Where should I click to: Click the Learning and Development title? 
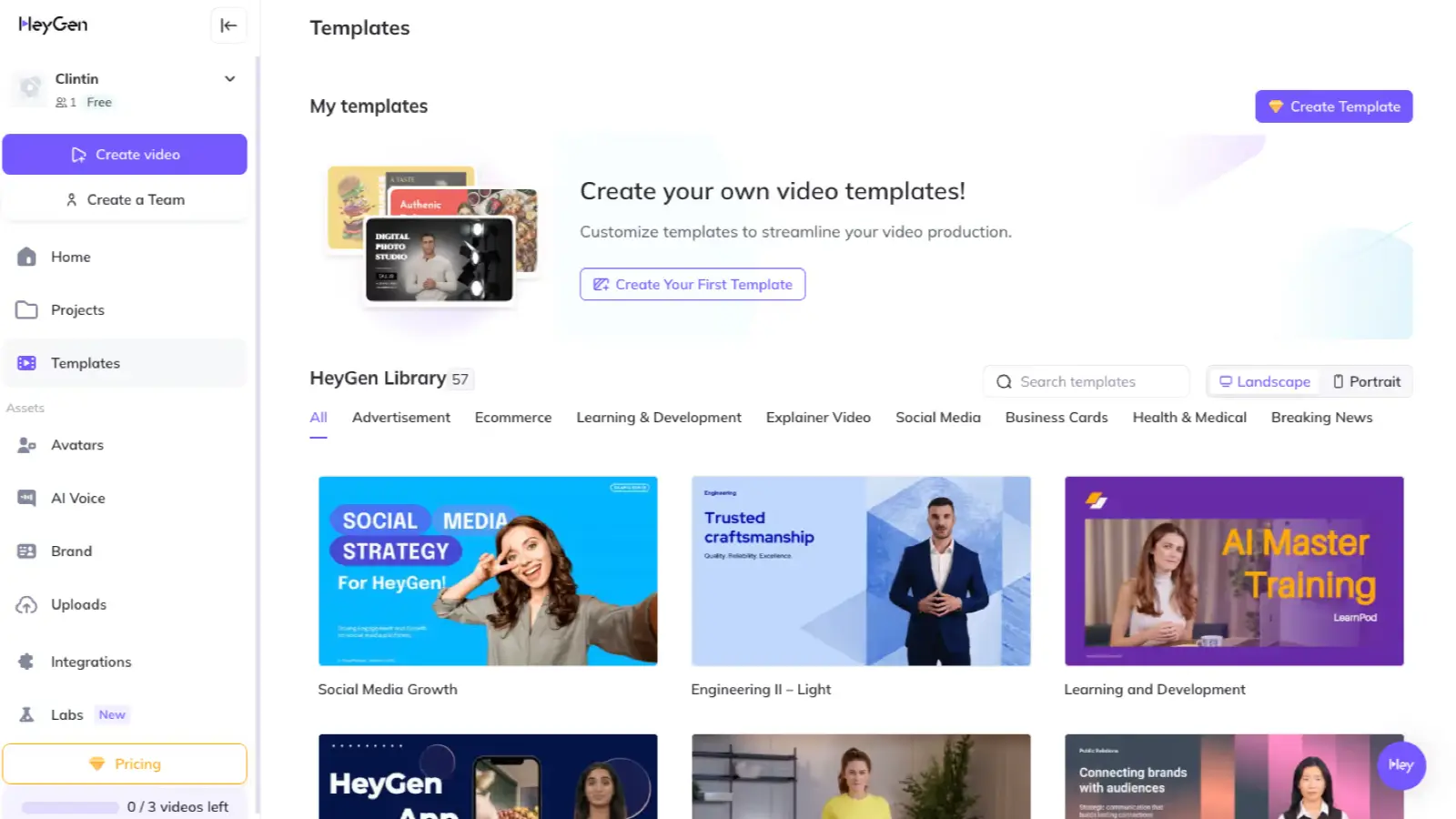coord(1155,690)
